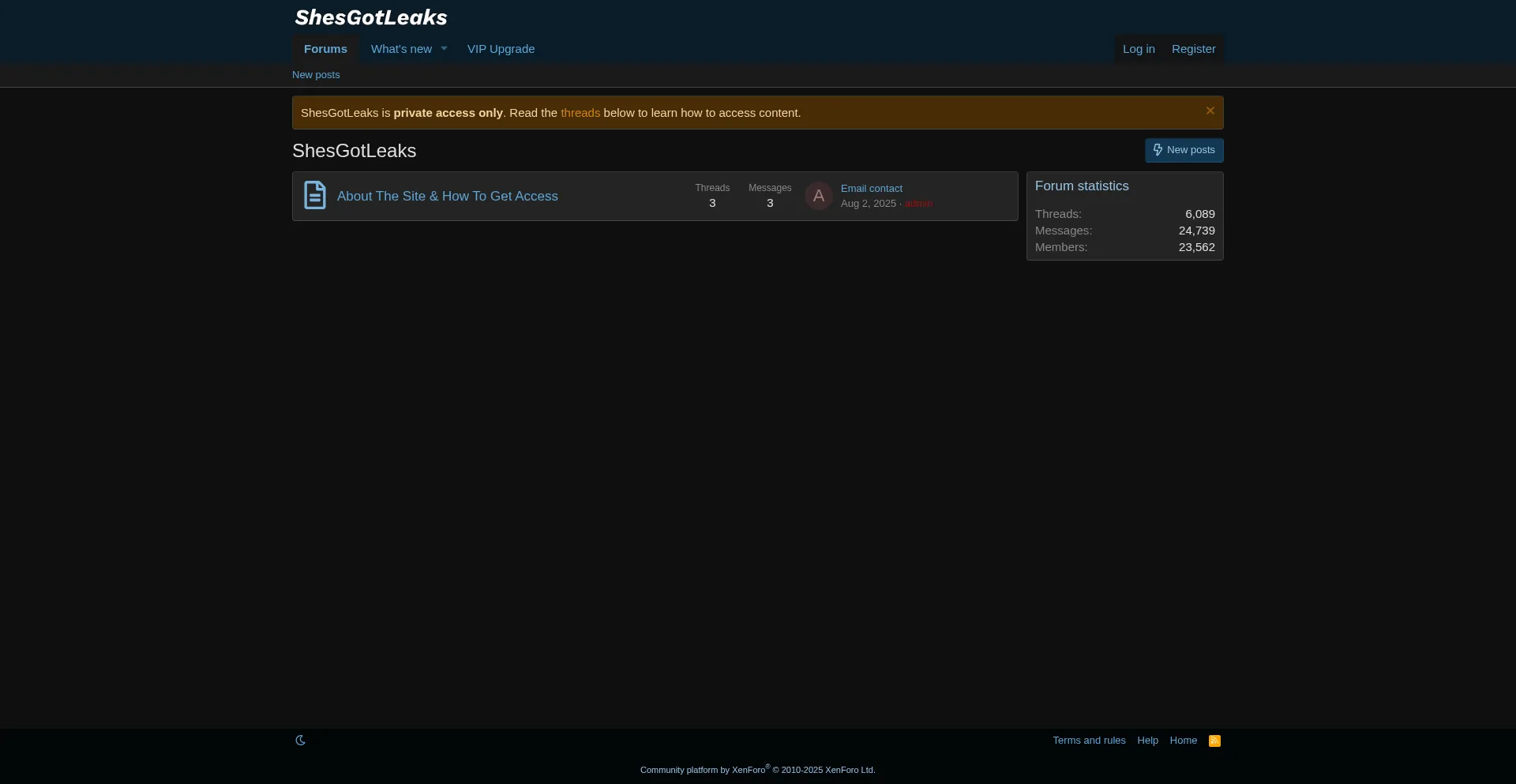
Task: Click the ShesGotLeaks logo in header
Action: click(370, 17)
